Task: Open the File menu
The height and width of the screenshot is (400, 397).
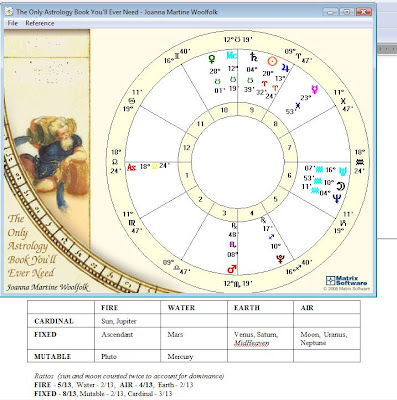Action: pyautogui.click(x=13, y=23)
